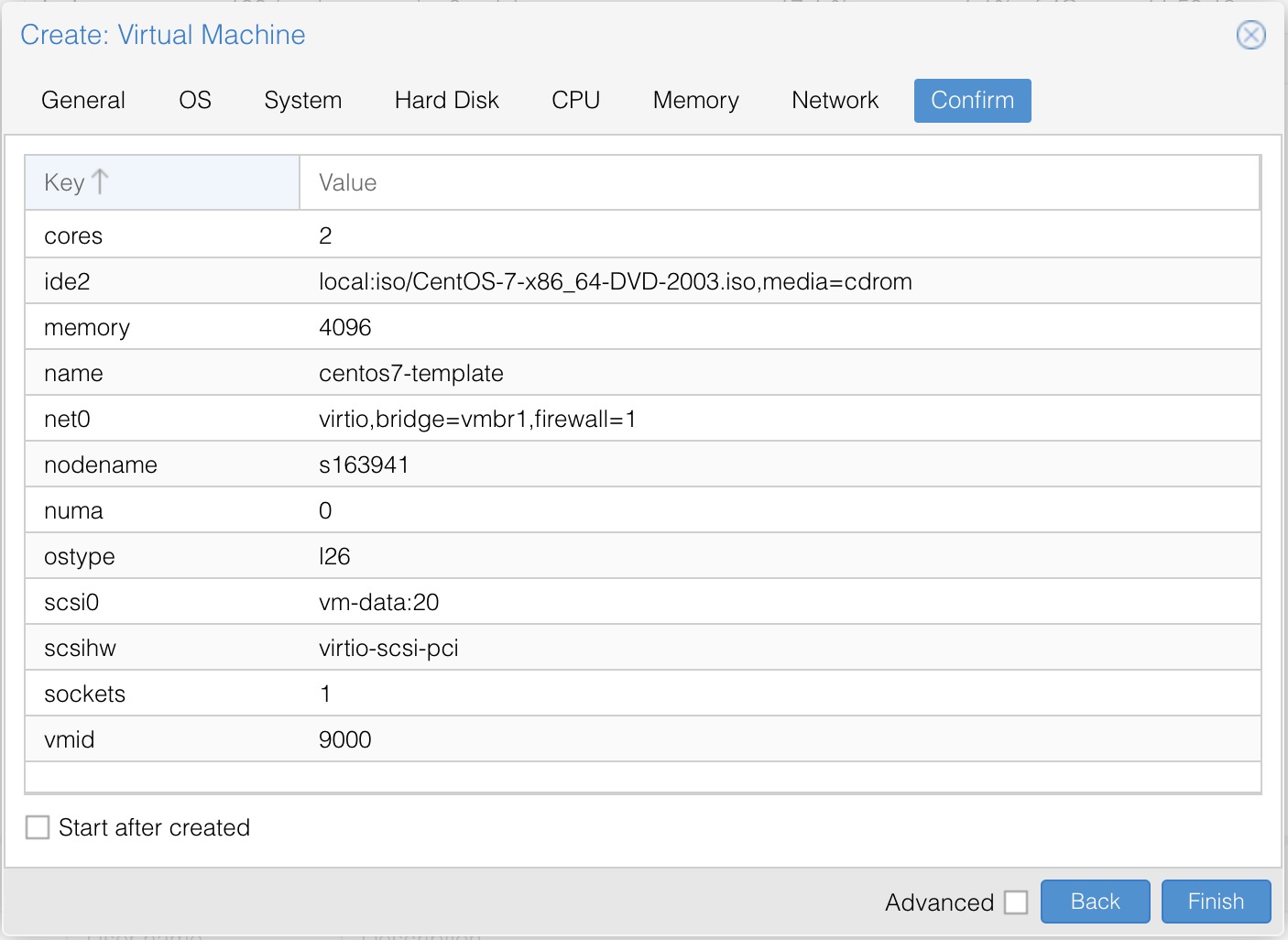The image size is (1288, 940).
Task: Click the Create: Virtual Machine title
Action: [163, 35]
